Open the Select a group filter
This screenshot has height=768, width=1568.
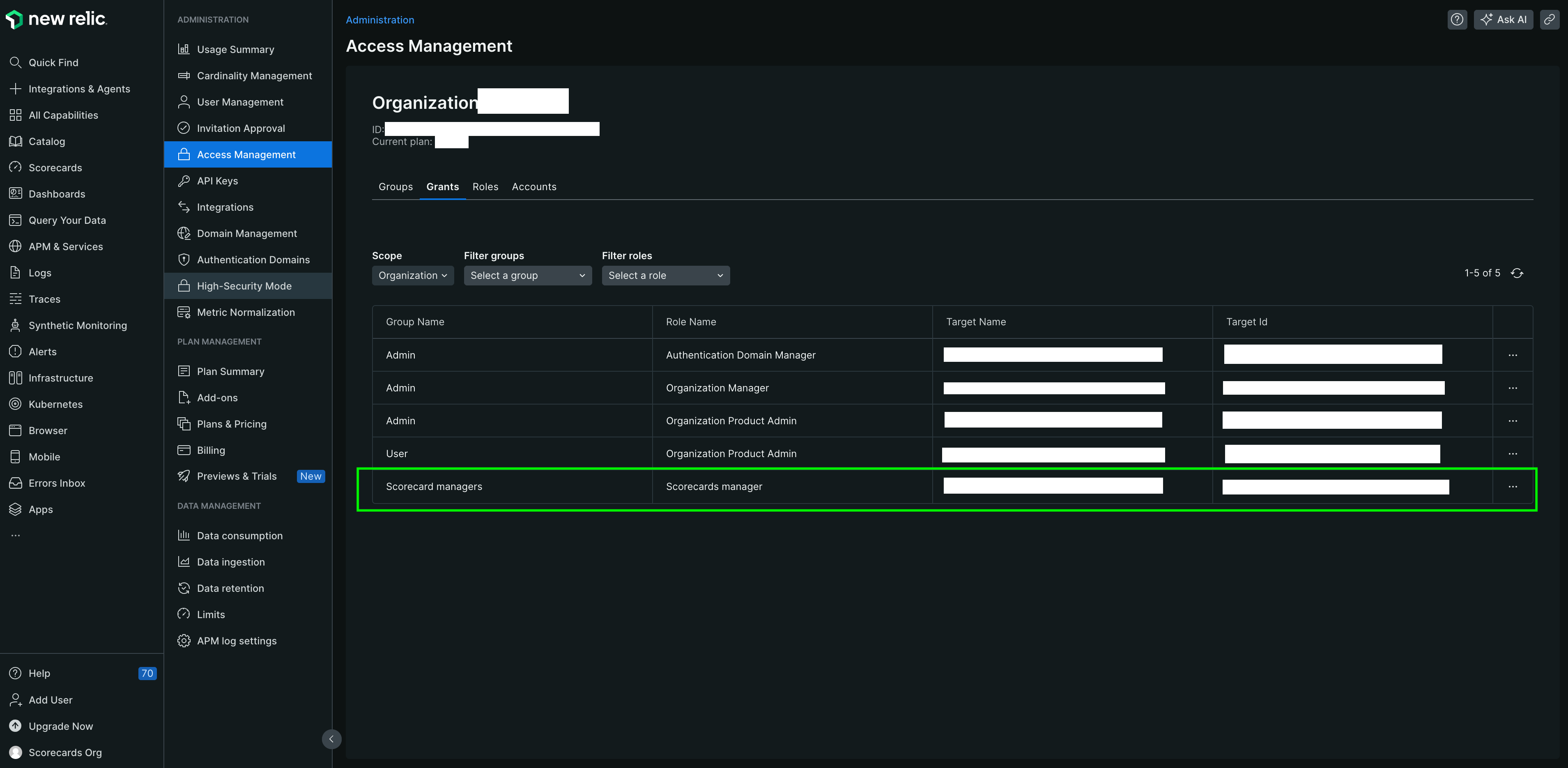527,275
